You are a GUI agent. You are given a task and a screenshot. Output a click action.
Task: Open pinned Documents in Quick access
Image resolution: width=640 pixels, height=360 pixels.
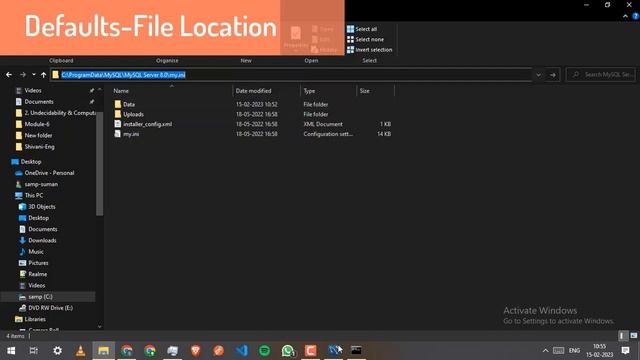coord(39,102)
